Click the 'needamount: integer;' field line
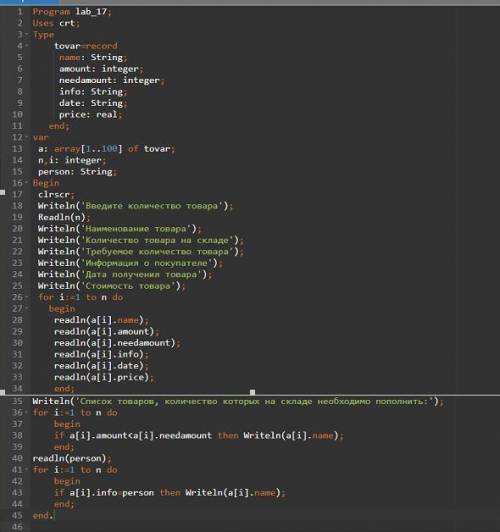This screenshot has width=500, height=532. pos(112,80)
